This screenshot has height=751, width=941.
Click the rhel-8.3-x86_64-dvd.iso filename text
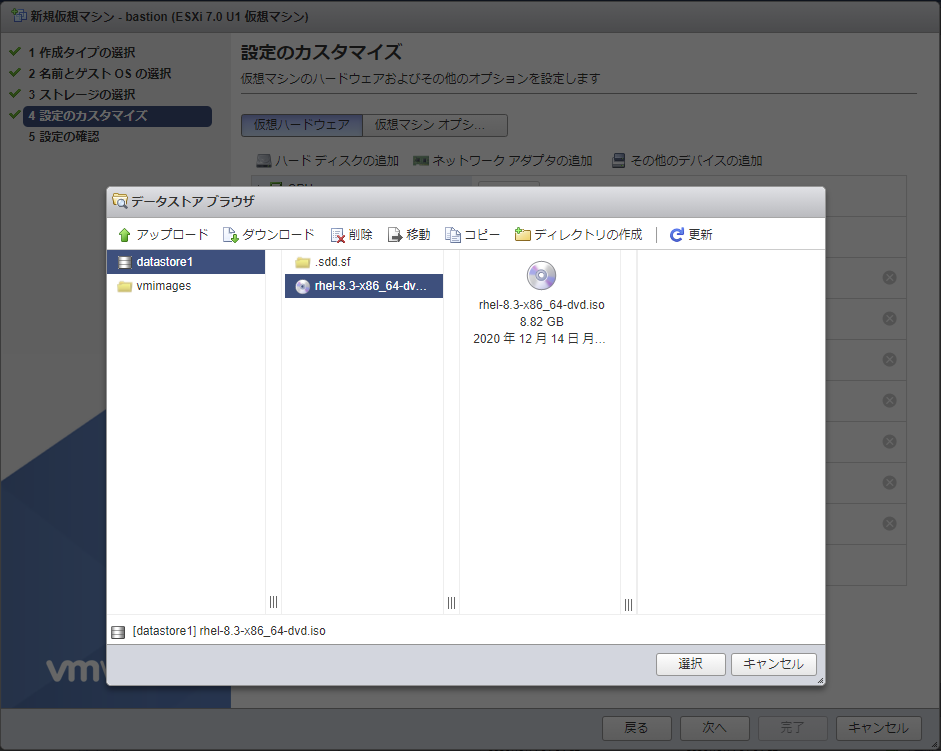tap(541, 305)
